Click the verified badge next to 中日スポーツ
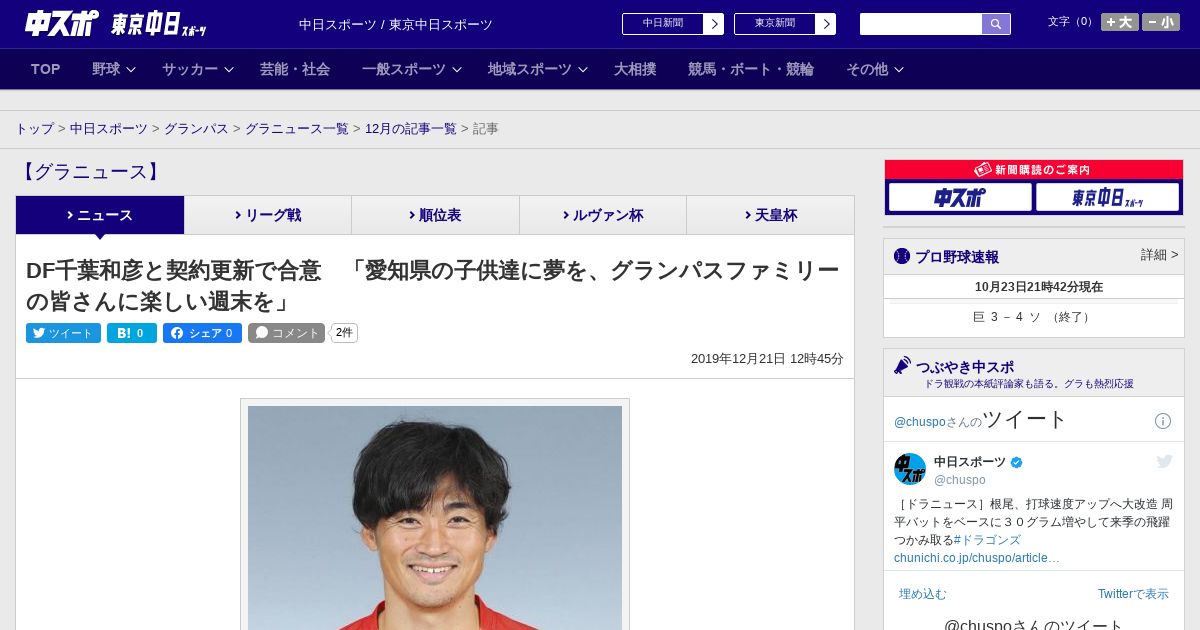The width and height of the screenshot is (1200, 630). point(1017,462)
